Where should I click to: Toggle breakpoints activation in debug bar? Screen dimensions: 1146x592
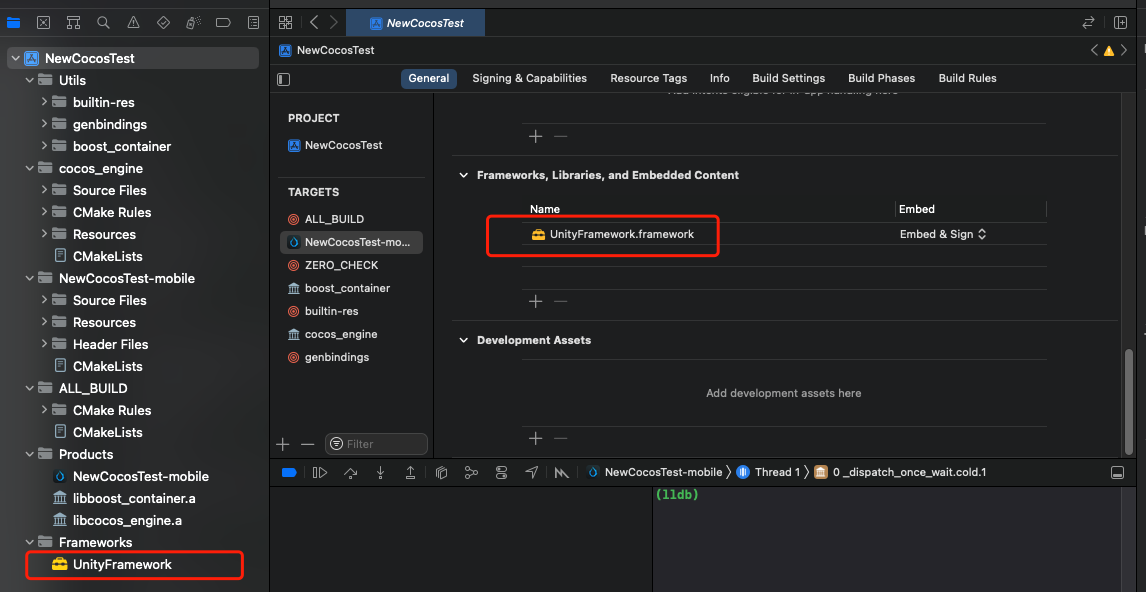(289, 472)
